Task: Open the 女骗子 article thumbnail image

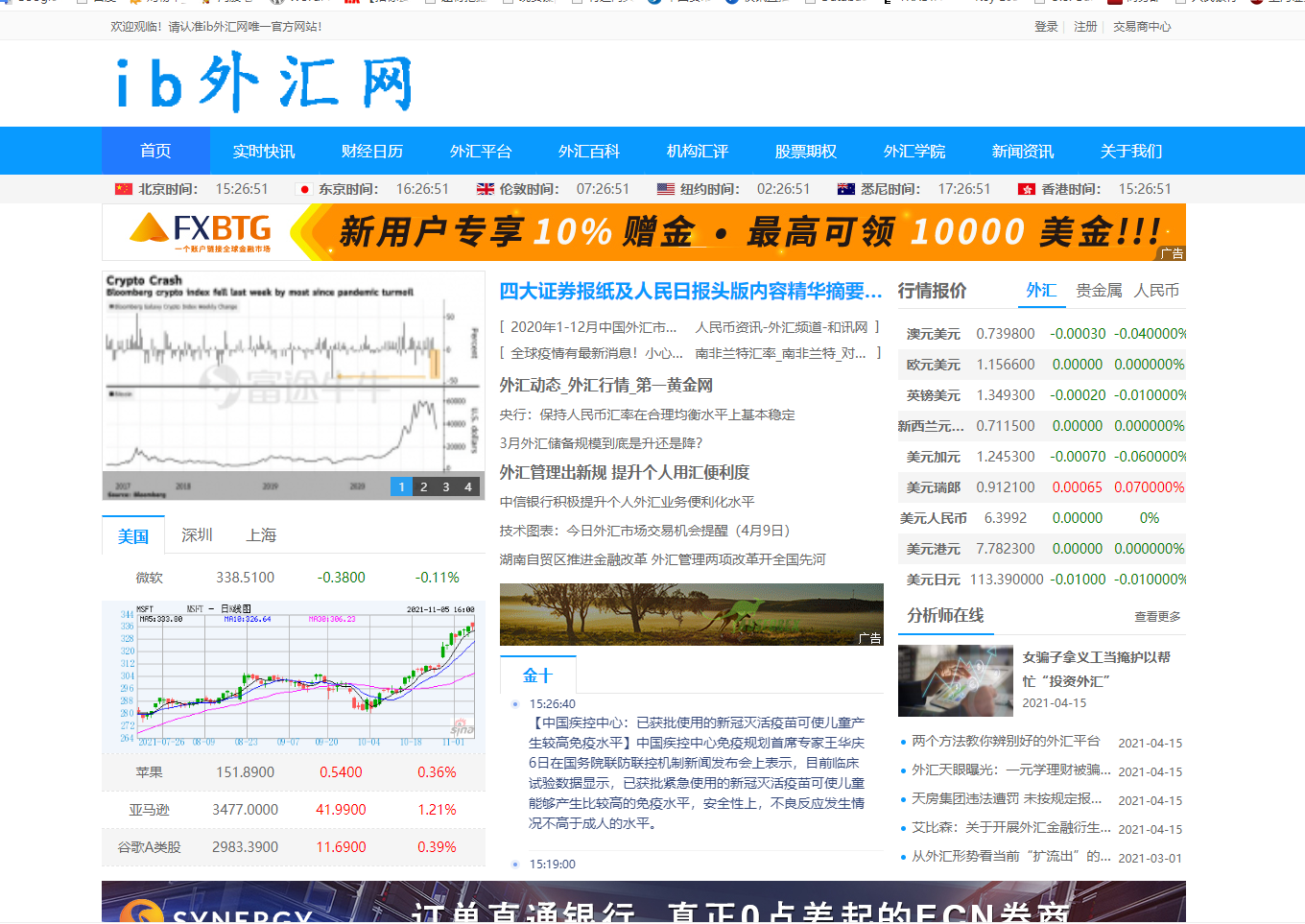Action: point(956,680)
